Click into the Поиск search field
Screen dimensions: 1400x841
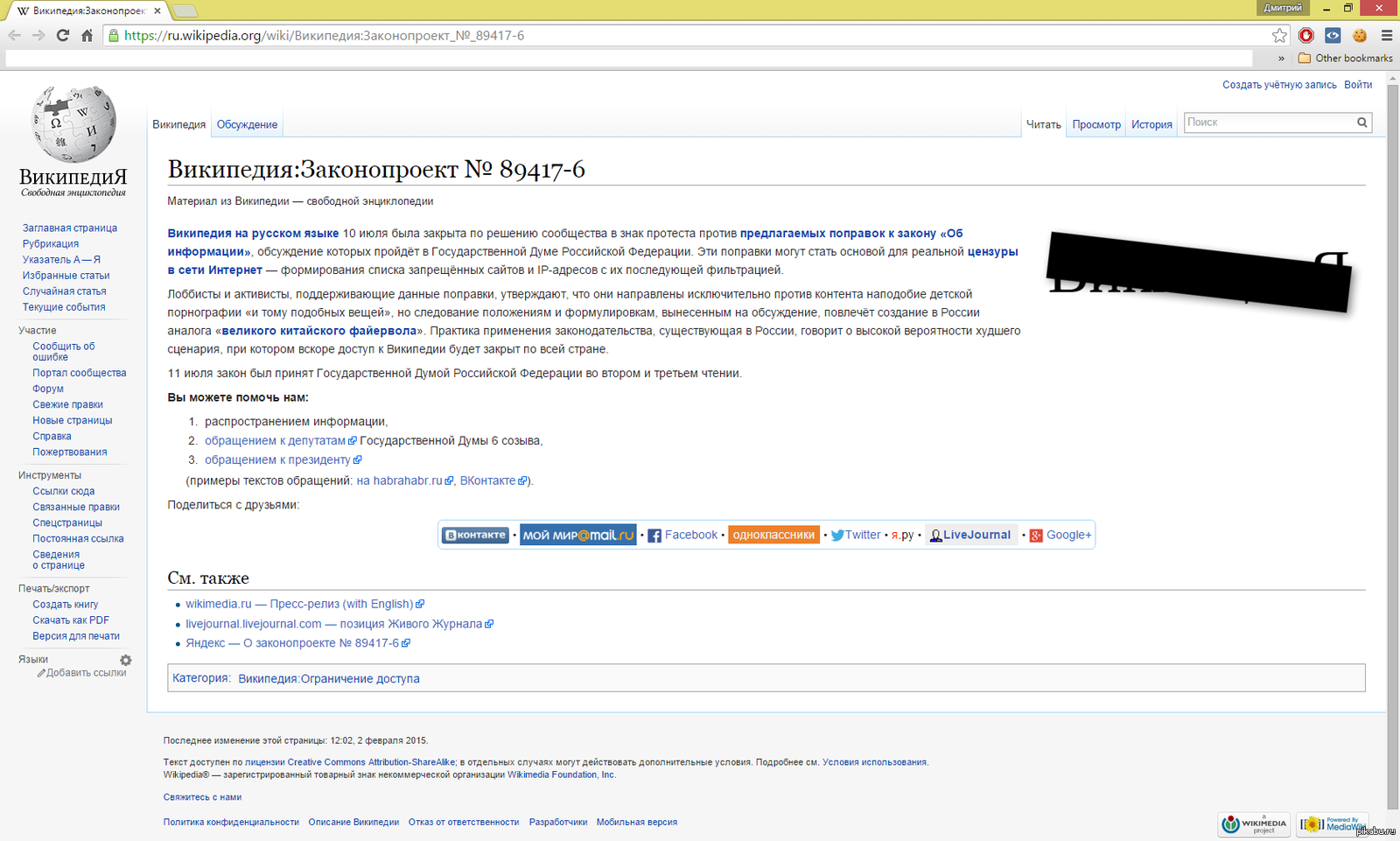pos(1269,123)
